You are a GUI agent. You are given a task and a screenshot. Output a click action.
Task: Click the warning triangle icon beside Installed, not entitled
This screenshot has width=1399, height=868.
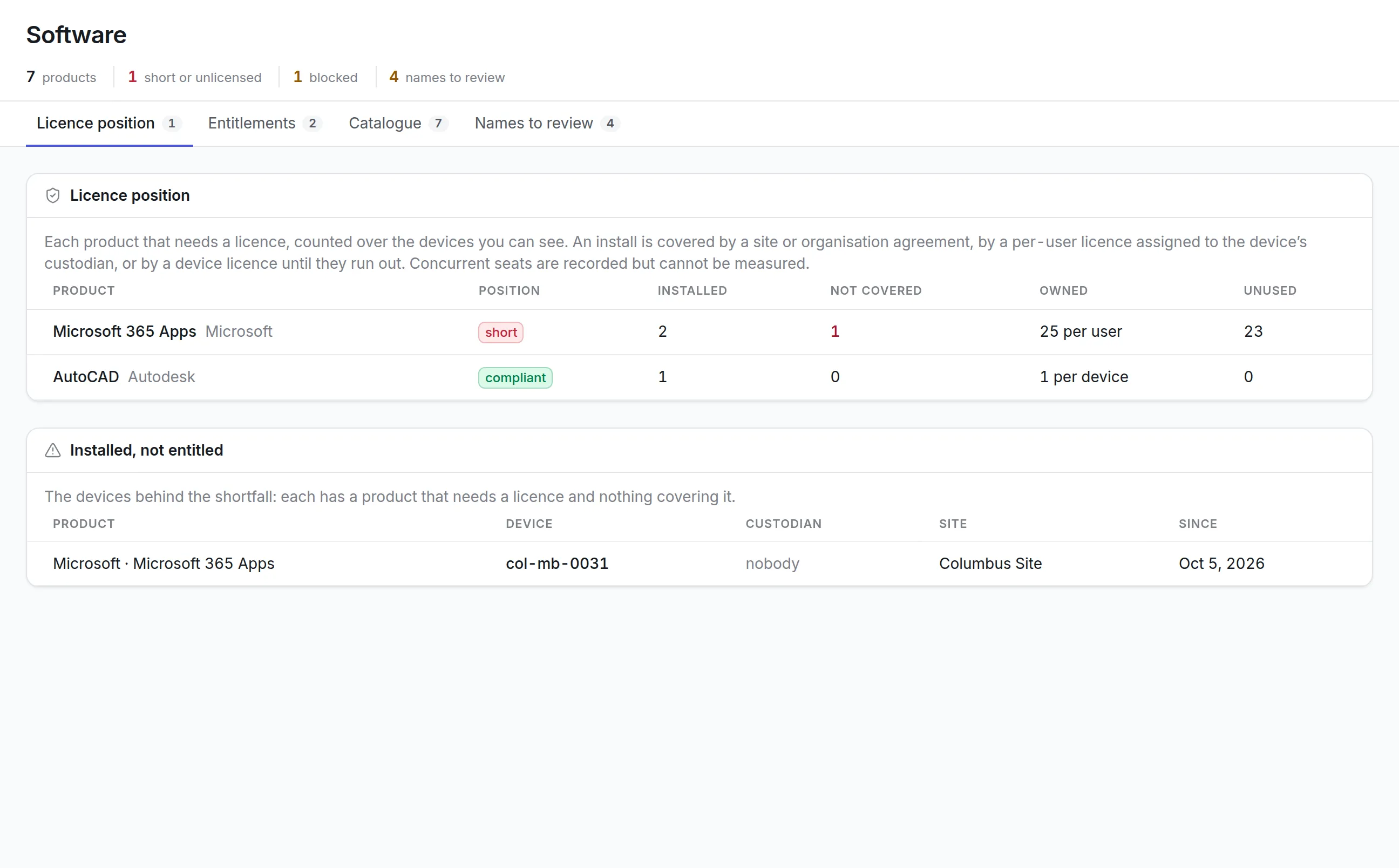pyautogui.click(x=53, y=451)
